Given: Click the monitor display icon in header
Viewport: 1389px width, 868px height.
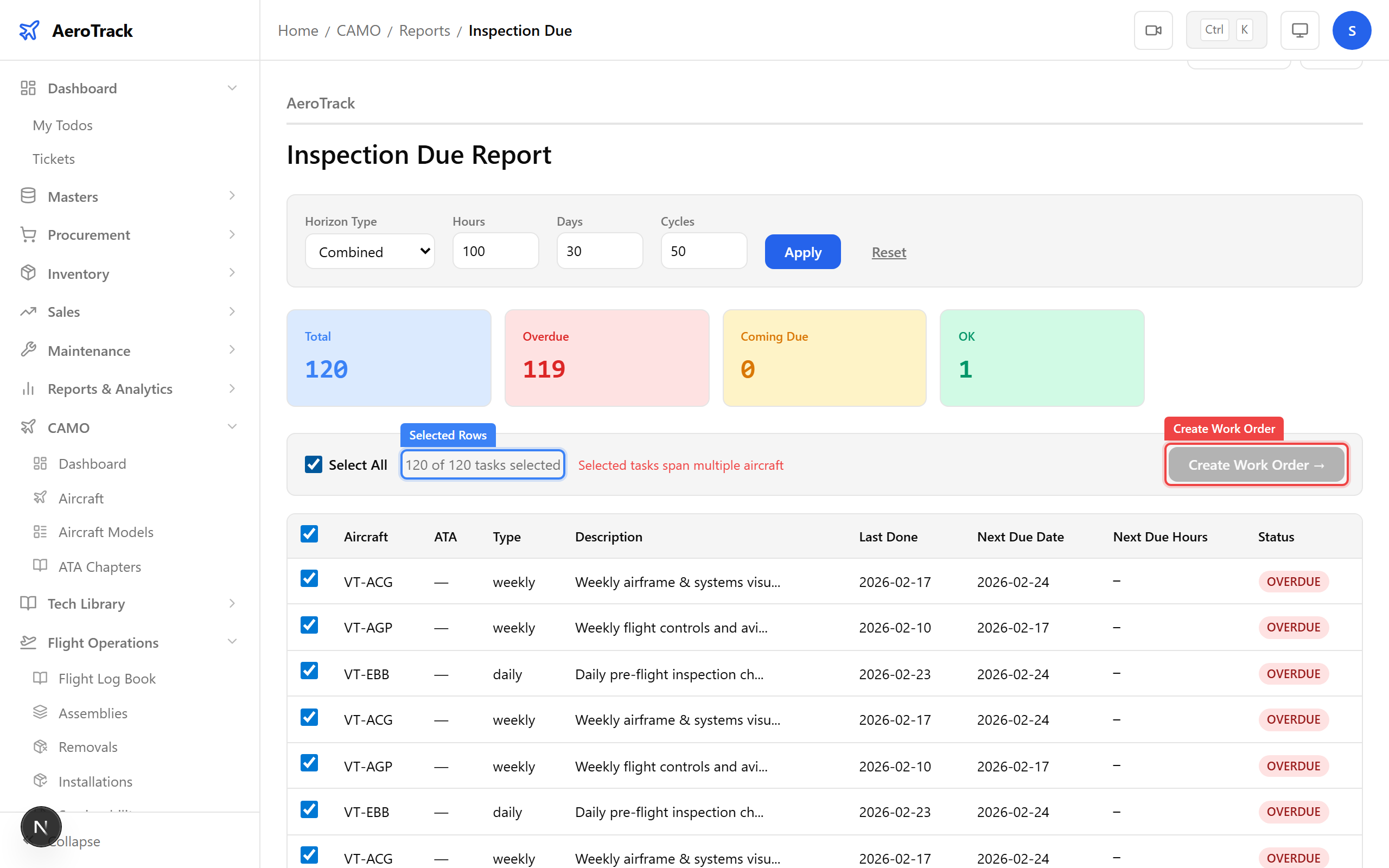Looking at the screenshot, I should click(x=1299, y=29).
